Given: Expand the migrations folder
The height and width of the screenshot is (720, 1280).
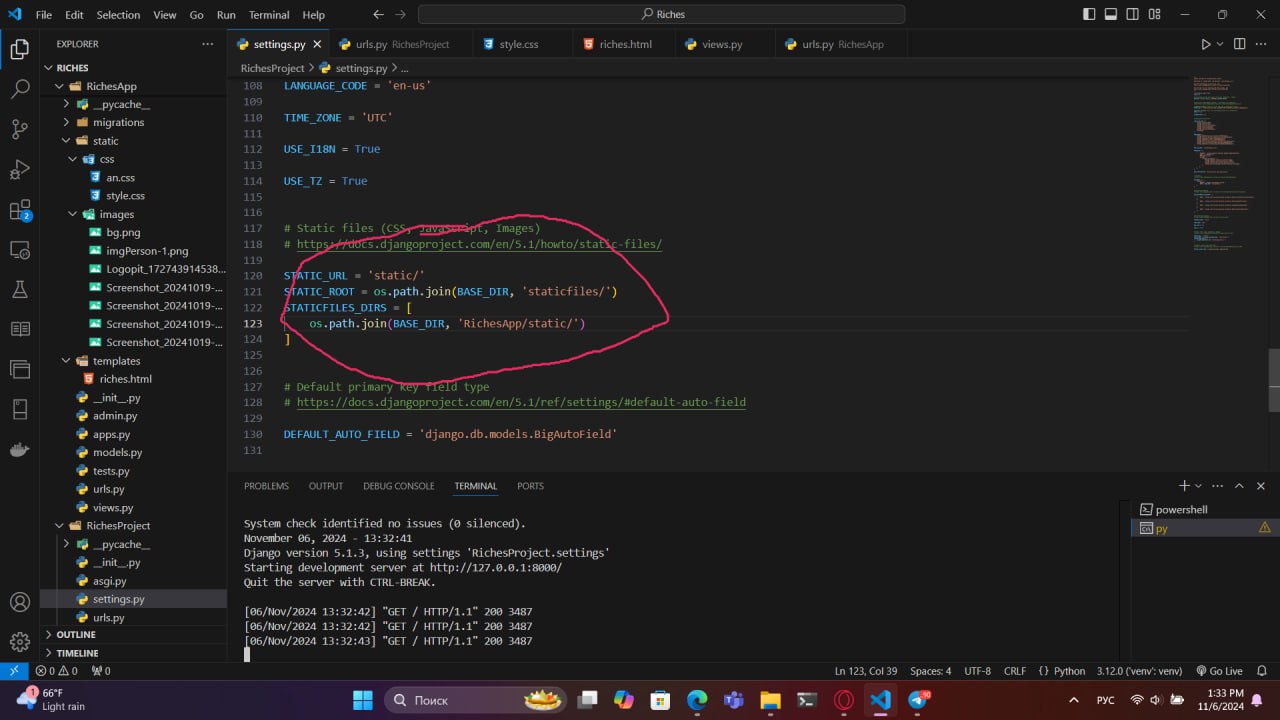Looking at the screenshot, I should (118, 122).
